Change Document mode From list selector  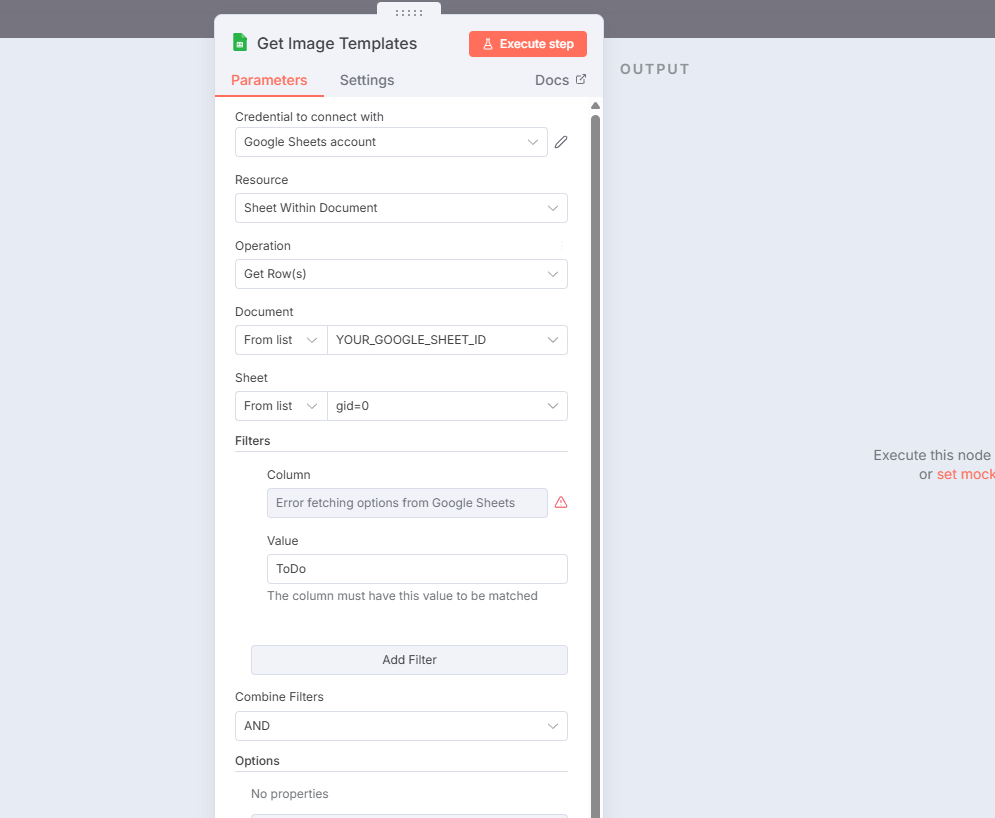click(281, 340)
